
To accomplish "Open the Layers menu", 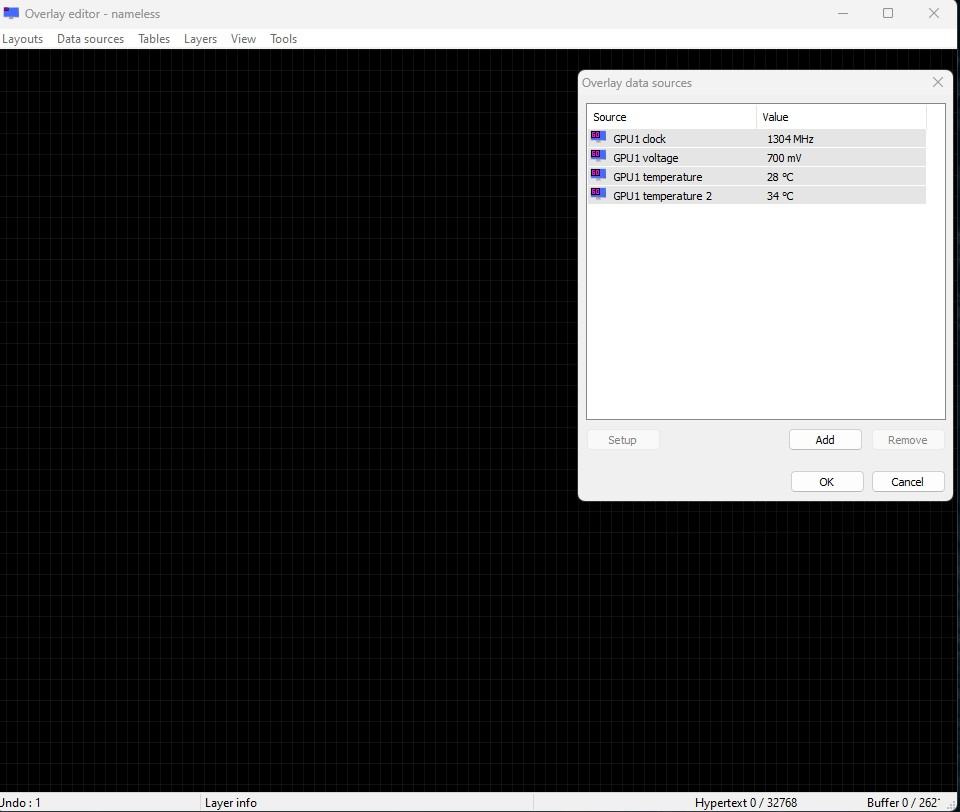I will (x=200, y=39).
